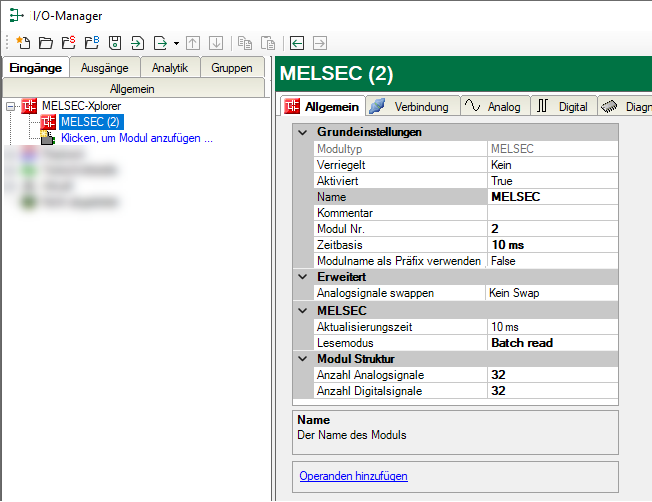Click the paste icon in the toolbar
This screenshot has width=652, height=502.
268,43
